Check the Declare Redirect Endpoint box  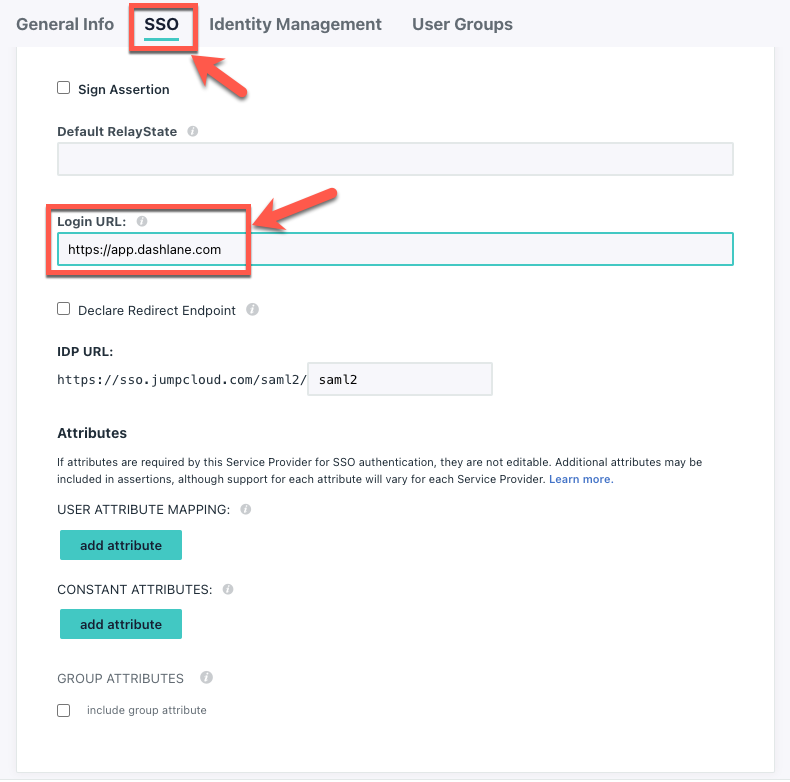click(63, 308)
